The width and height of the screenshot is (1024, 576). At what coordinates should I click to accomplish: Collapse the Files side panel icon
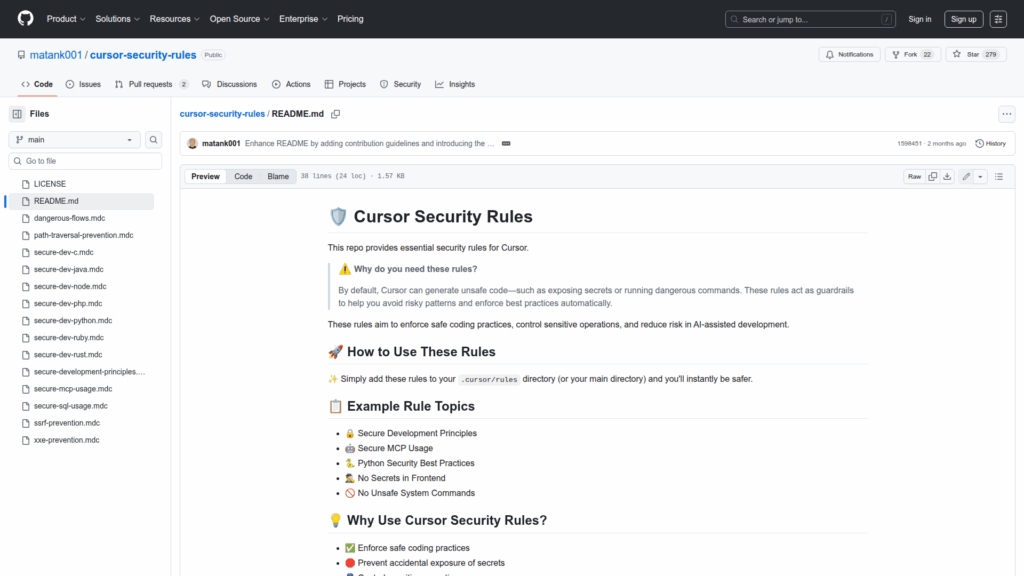tap(17, 114)
